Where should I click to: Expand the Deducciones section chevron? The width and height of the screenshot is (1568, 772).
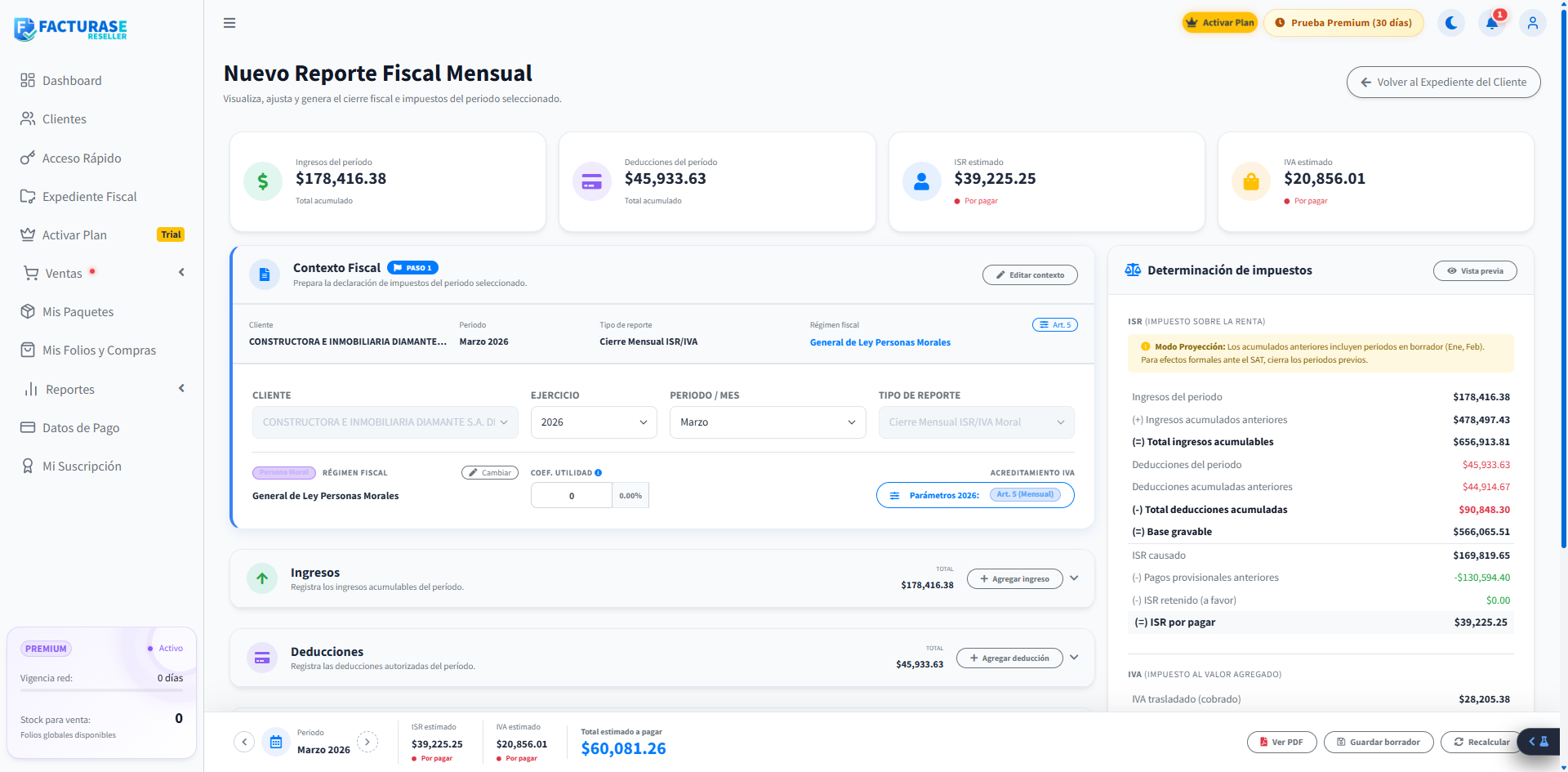tap(1074, 658)
